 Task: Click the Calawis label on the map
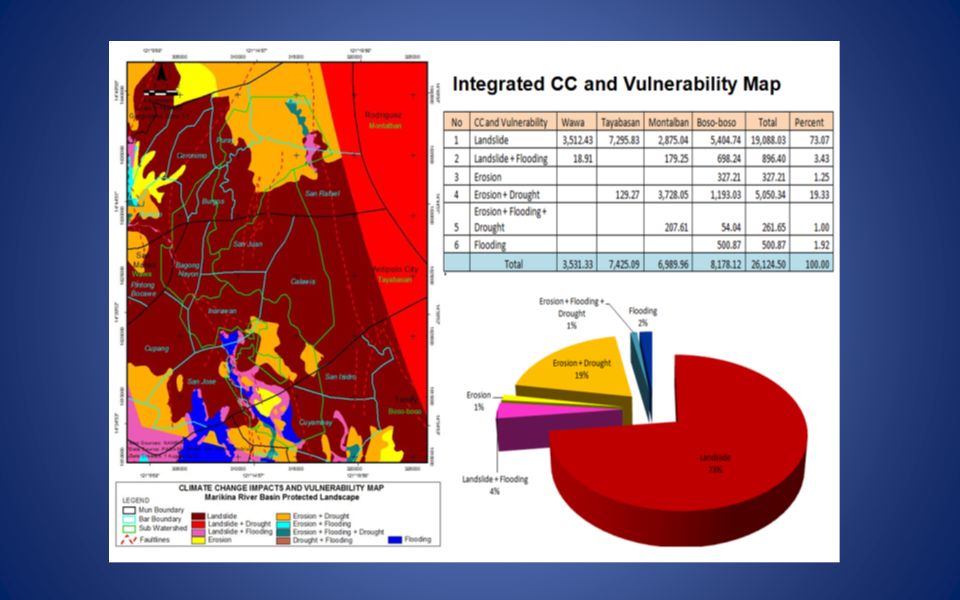click(x=302, y=282)
